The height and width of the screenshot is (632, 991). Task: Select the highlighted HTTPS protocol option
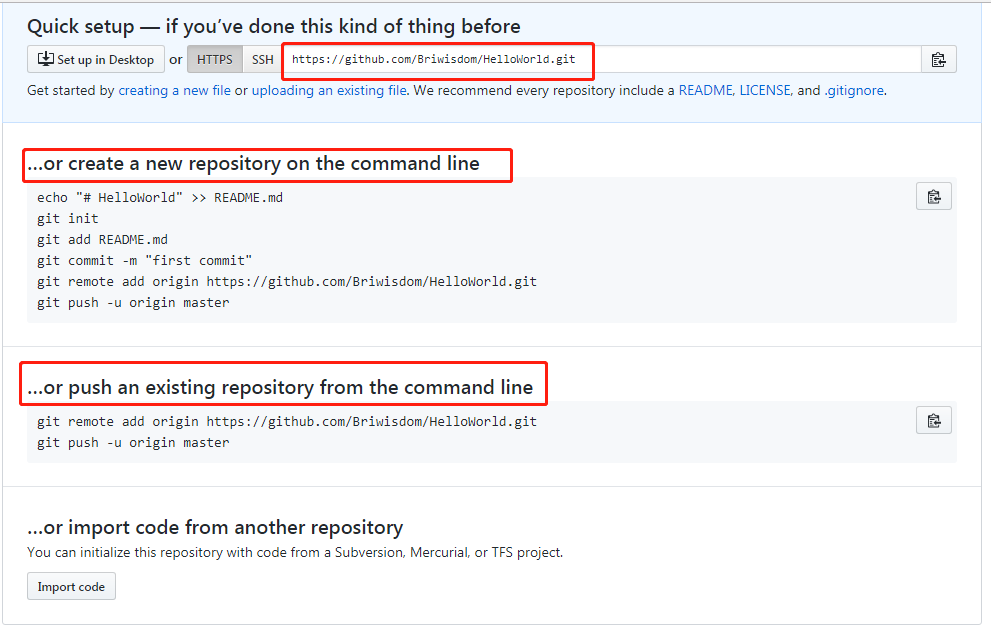(x=214, y=59)
